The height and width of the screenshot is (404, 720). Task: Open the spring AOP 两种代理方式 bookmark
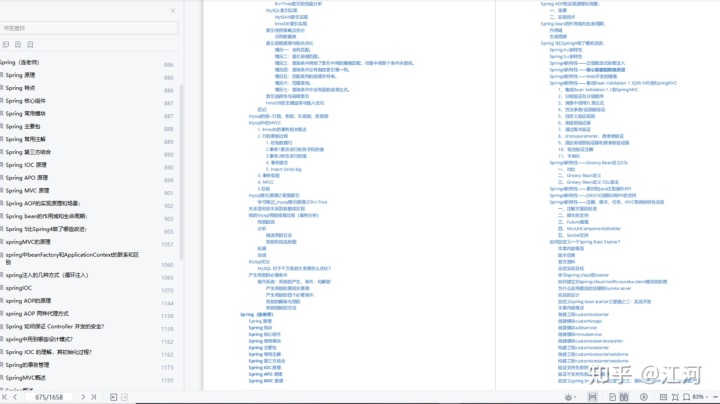37,314
